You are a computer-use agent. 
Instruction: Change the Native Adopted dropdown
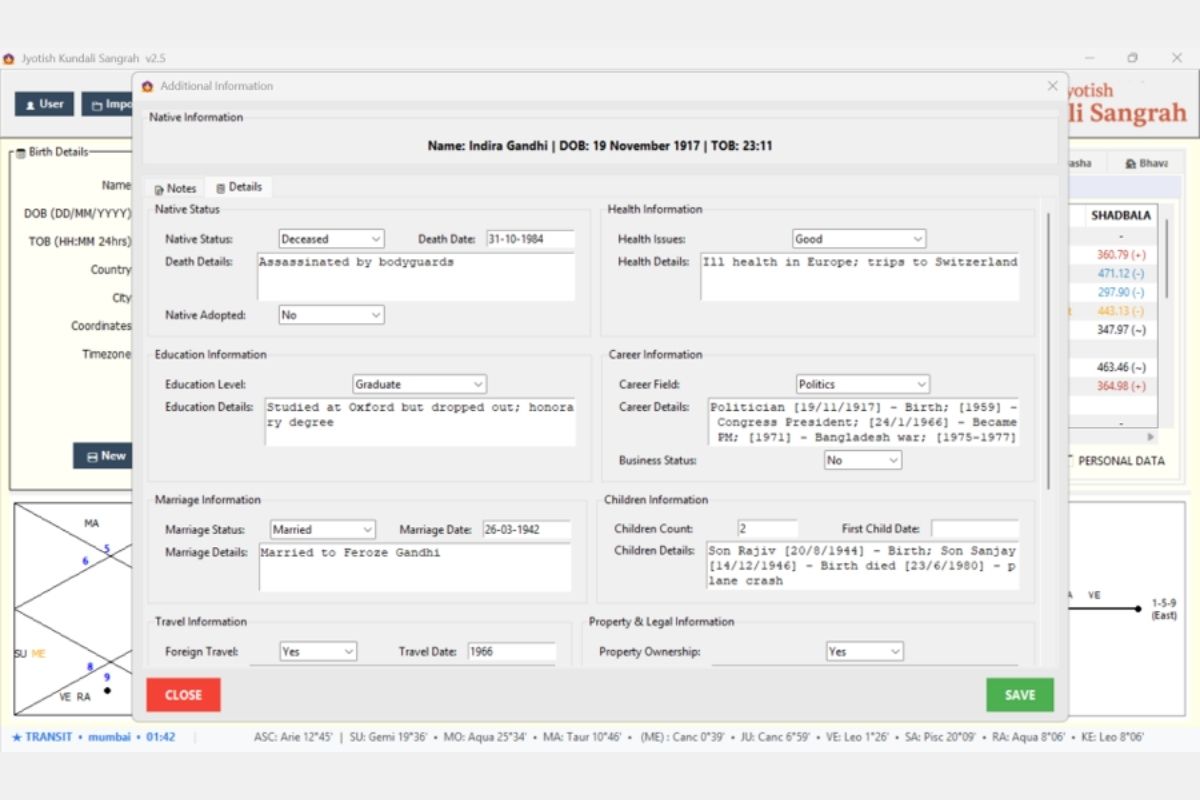tap(331, 314)
